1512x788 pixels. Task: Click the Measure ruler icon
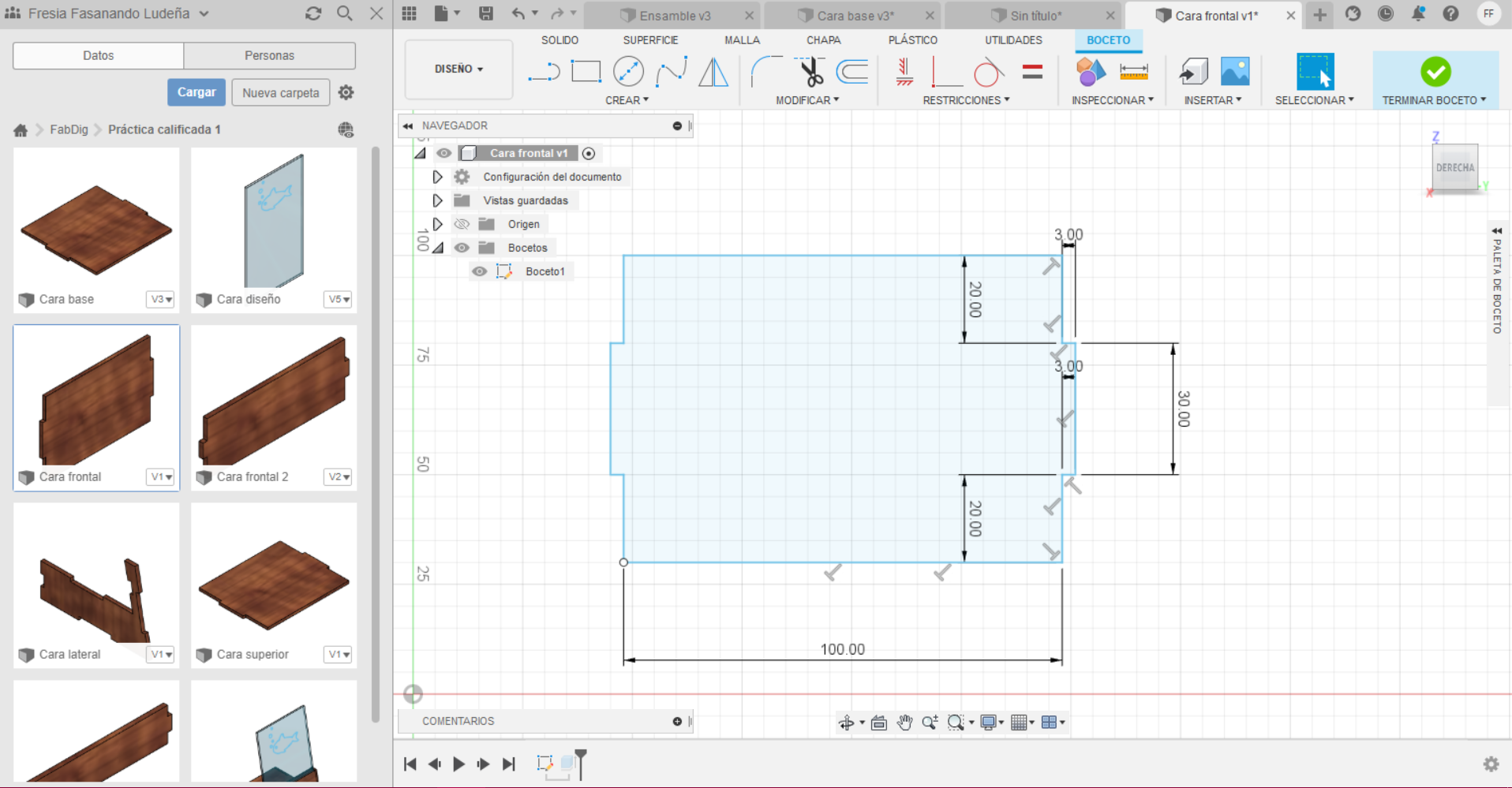tap(1134, 72)
